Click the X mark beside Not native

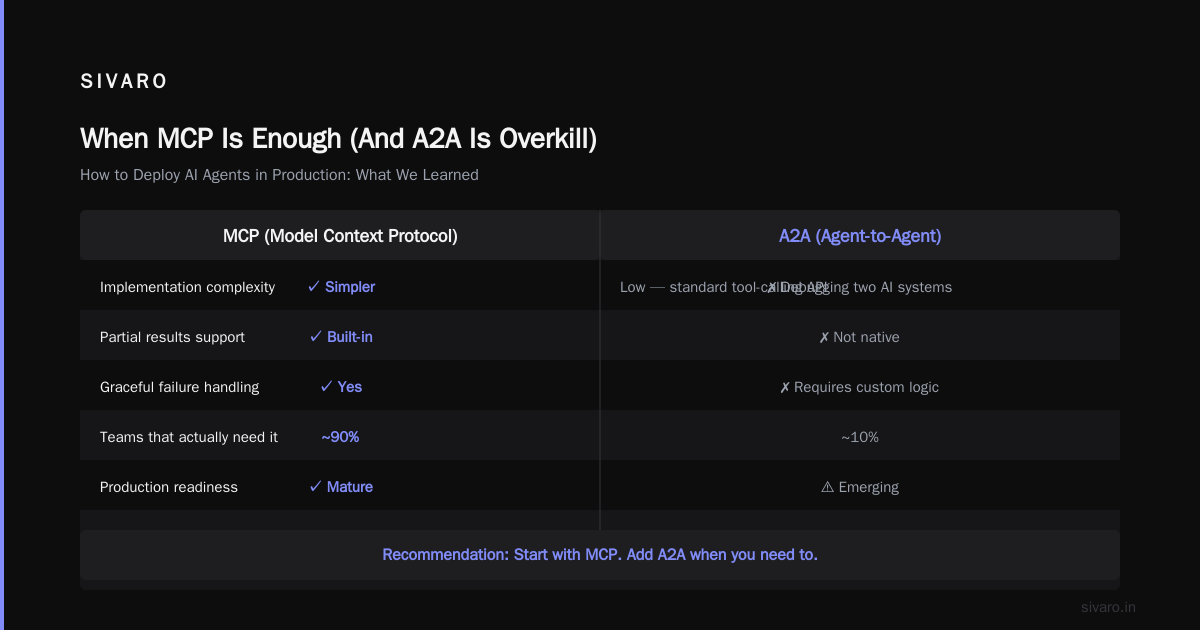pyautogui.click(x=824, y=338)
